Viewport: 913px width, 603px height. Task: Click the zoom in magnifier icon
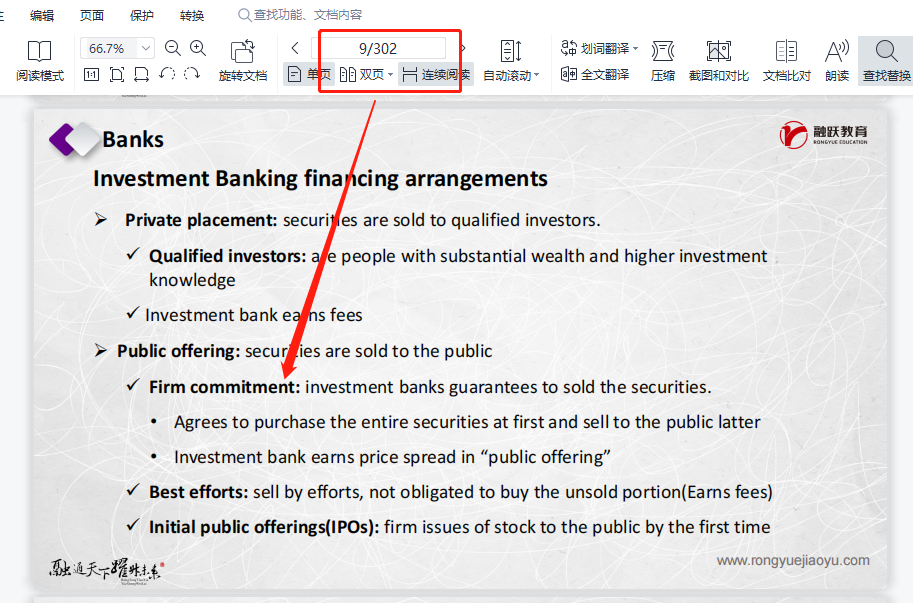(198, 48)
